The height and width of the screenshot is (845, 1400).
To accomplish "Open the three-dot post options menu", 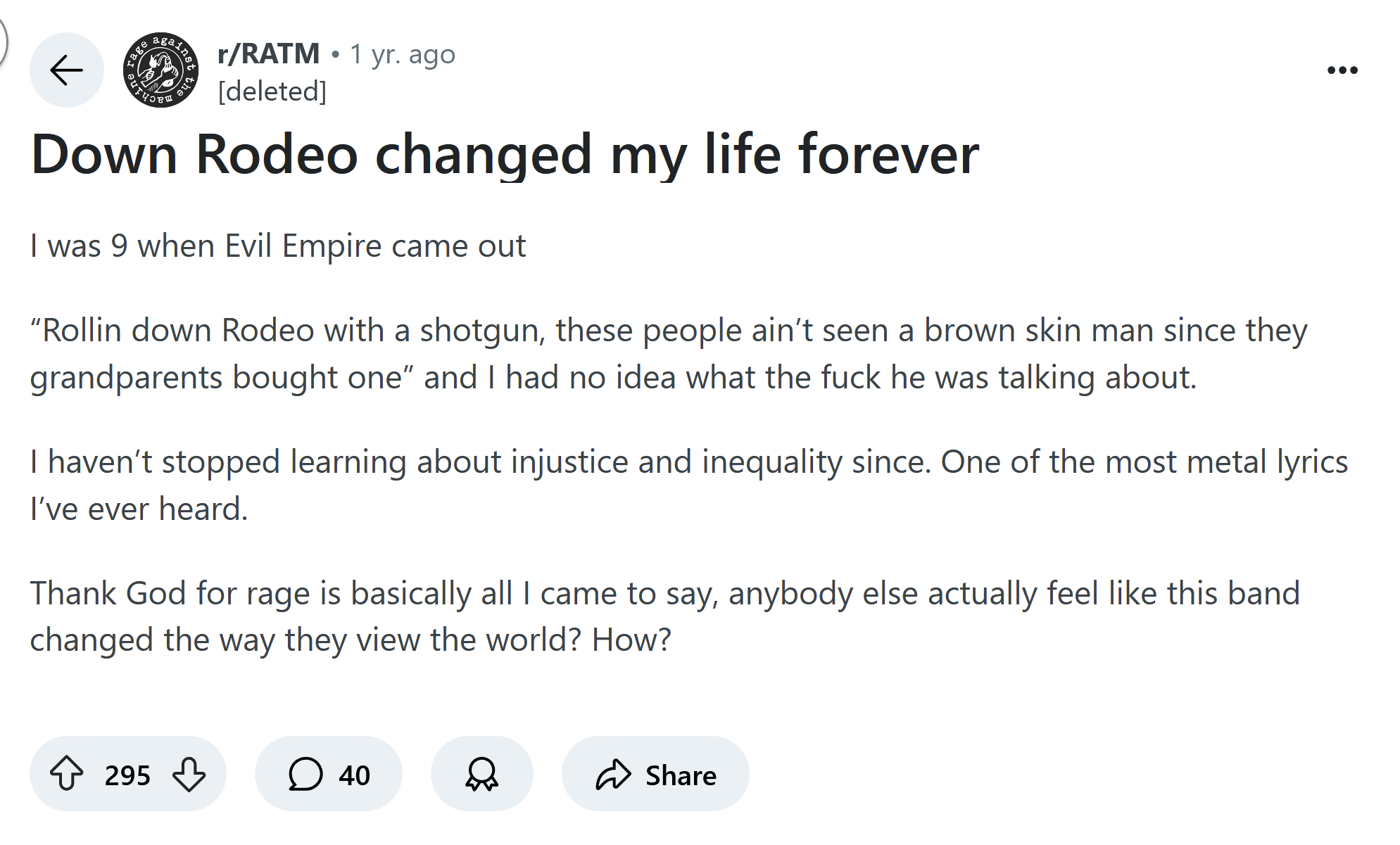I will point(1342,70).
